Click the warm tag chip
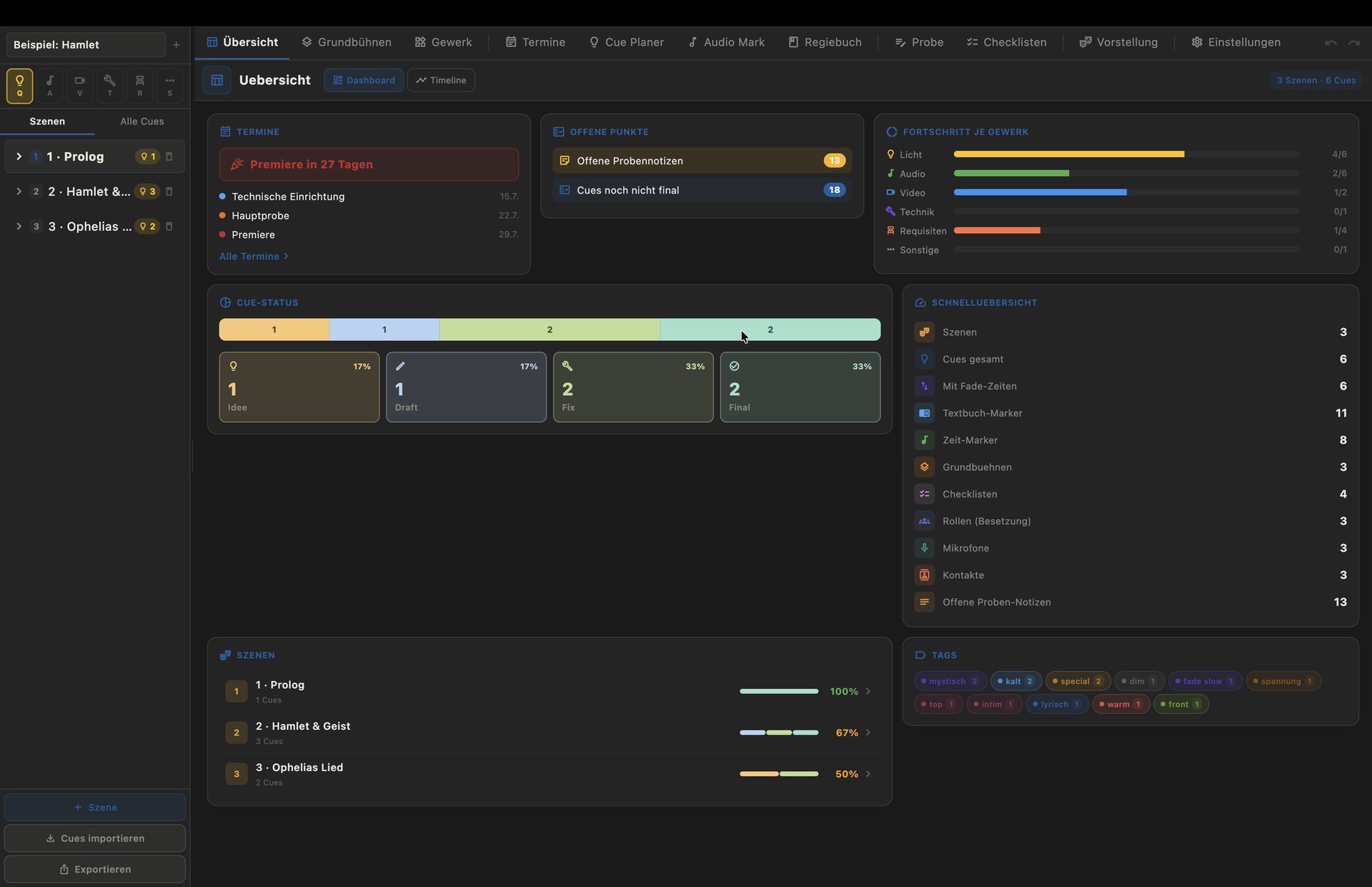The image size is (1372, 887). [1121, 705]
